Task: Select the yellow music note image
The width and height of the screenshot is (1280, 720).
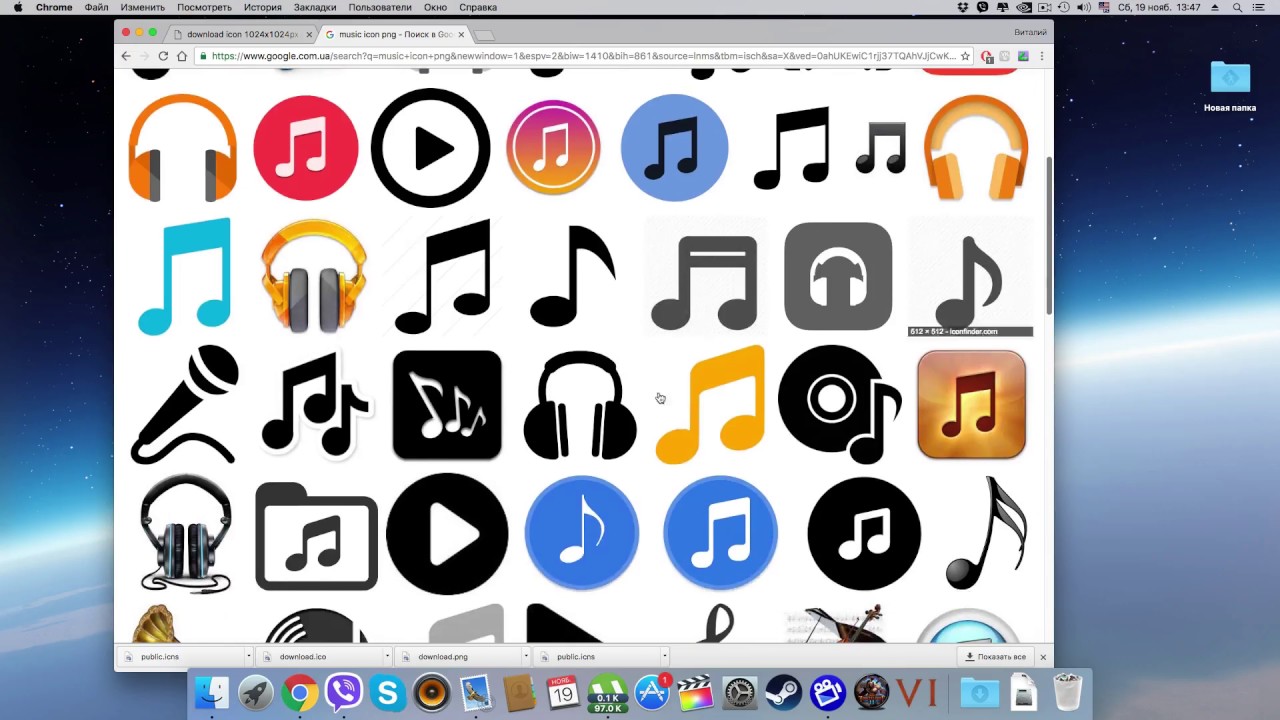Action: click(x=710, y=405)
